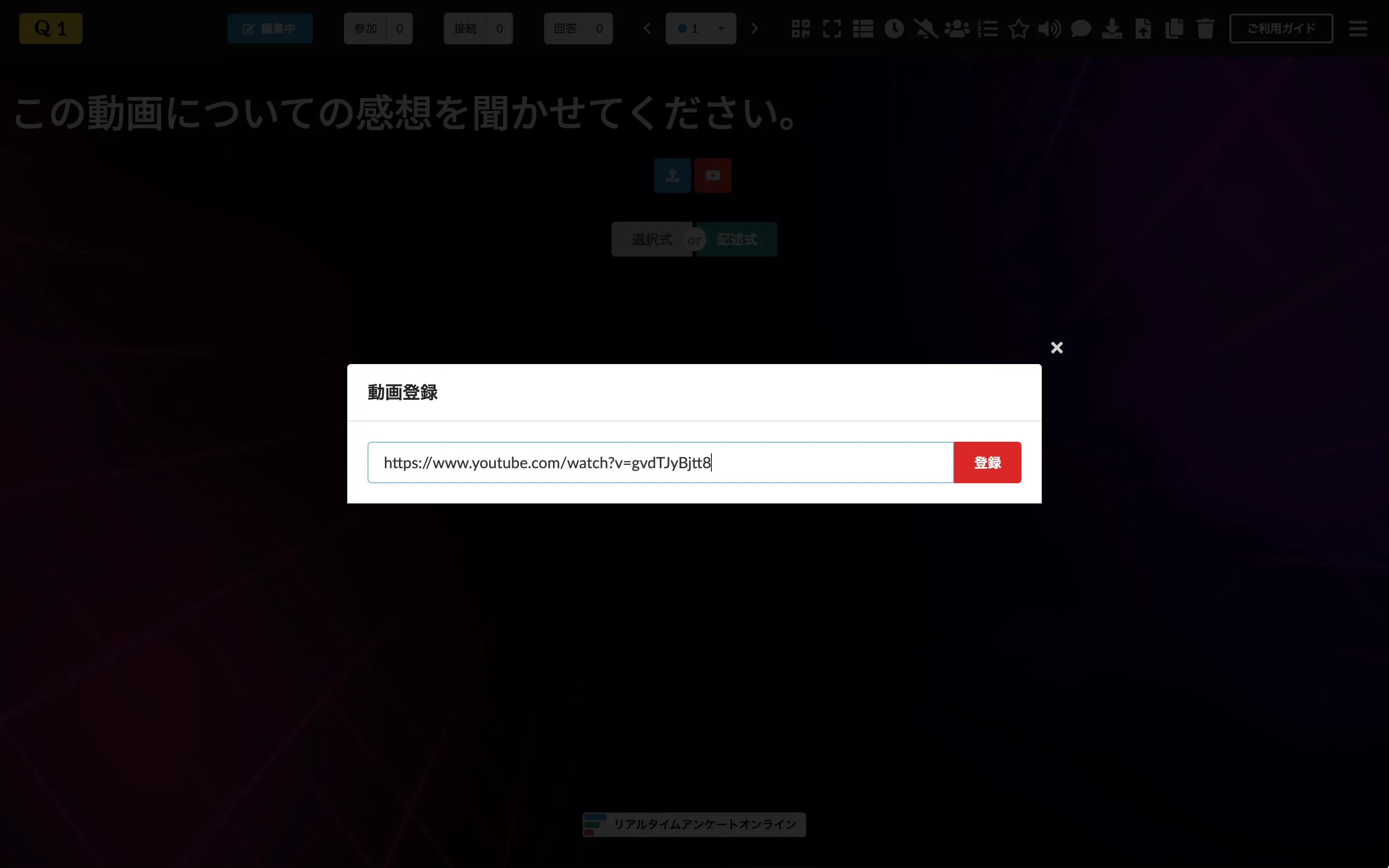1389x868 pixels.
Task: Enter fullscreen presentation mode
Action: tap(831, 28)
